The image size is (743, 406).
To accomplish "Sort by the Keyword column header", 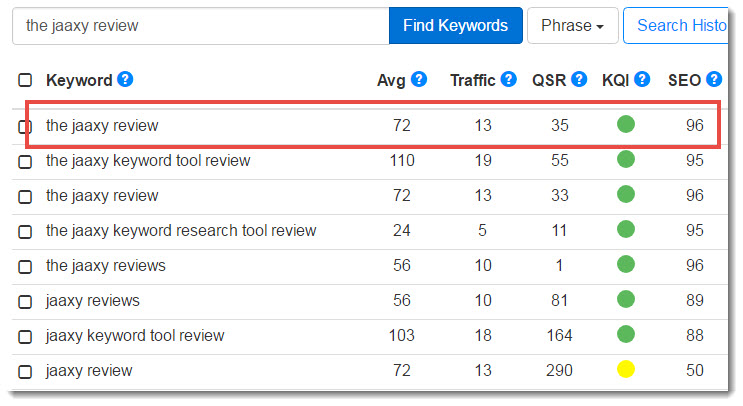I will tap(79, 80).
